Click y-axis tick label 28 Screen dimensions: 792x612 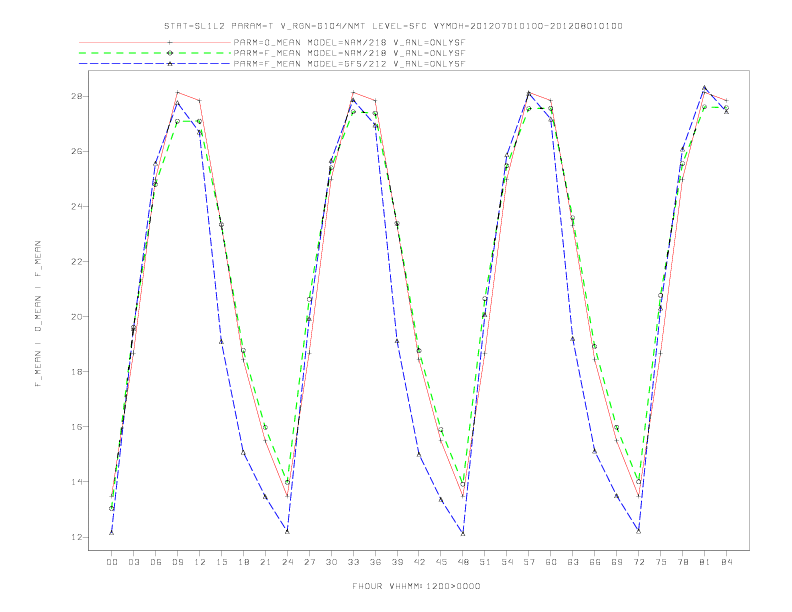(x=77, y=96)
